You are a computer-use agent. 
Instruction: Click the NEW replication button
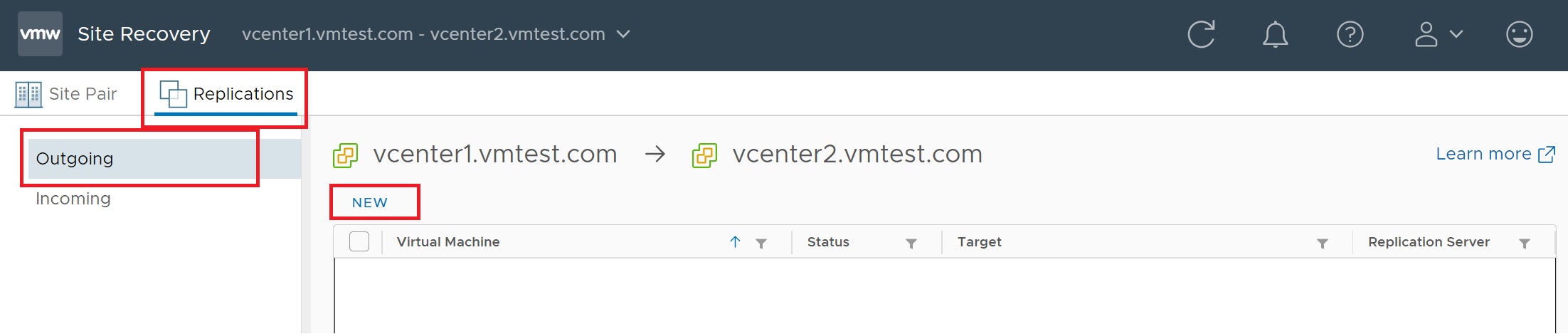coord(370,203)
